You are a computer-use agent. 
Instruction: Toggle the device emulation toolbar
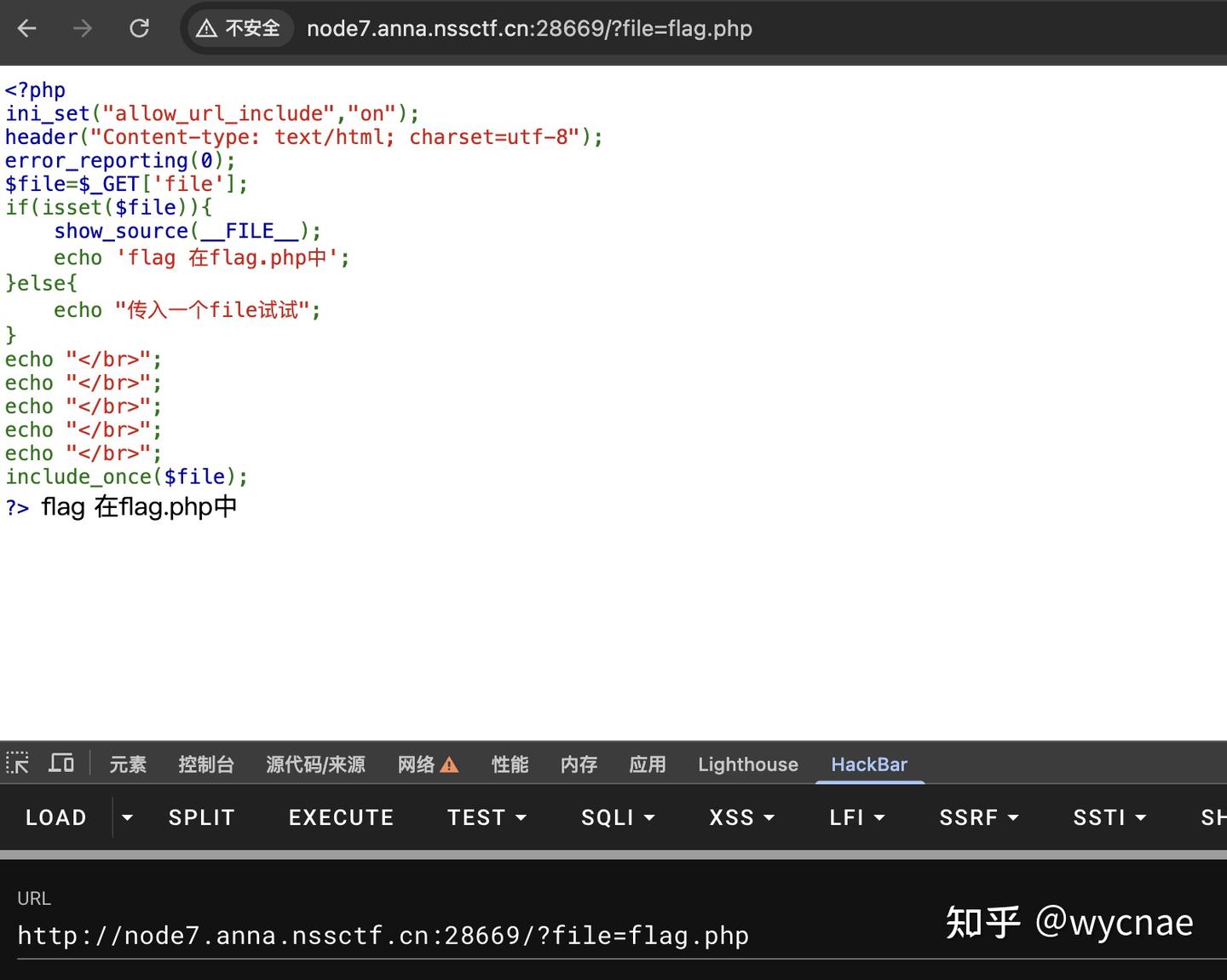point(60,764)
